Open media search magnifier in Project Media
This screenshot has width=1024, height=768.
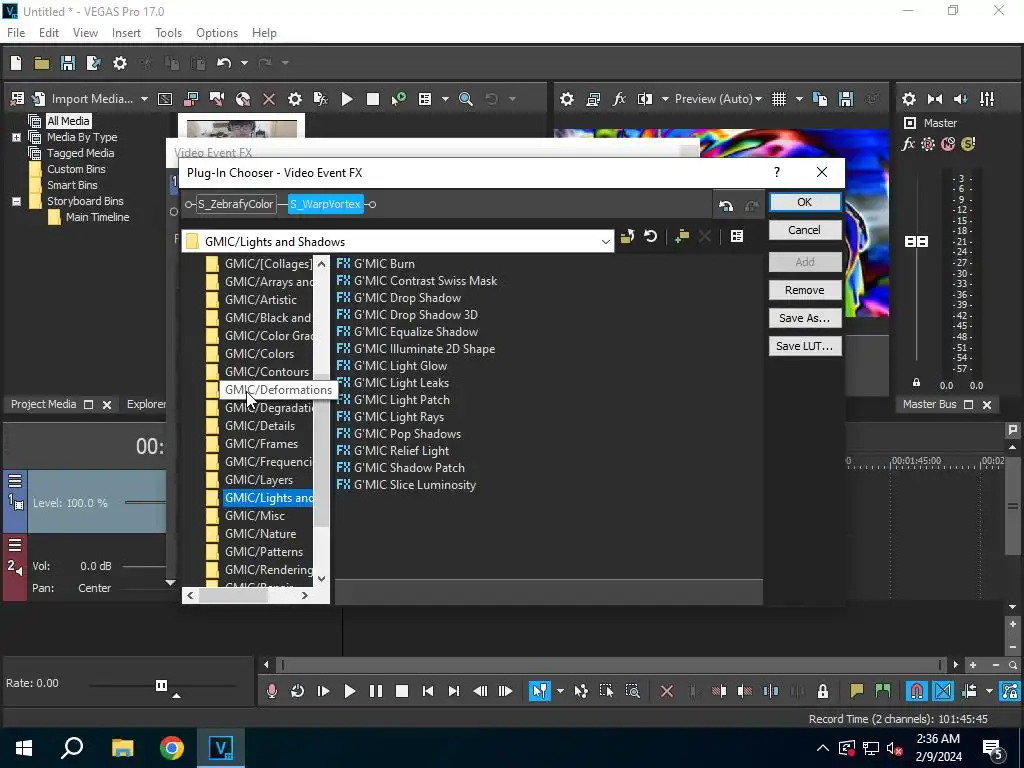[x=466, y=99]
